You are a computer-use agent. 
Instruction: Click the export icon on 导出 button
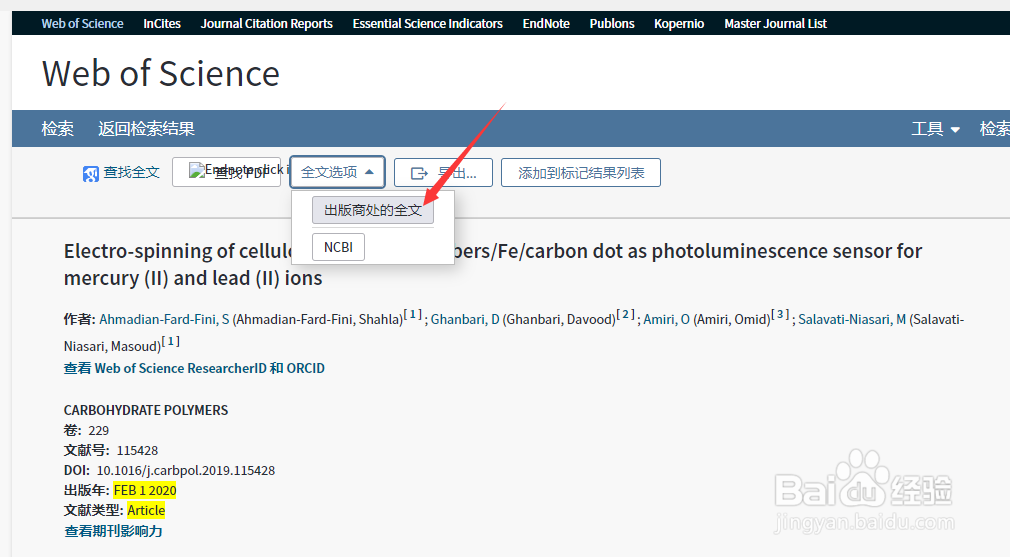[x=419, y=173]
